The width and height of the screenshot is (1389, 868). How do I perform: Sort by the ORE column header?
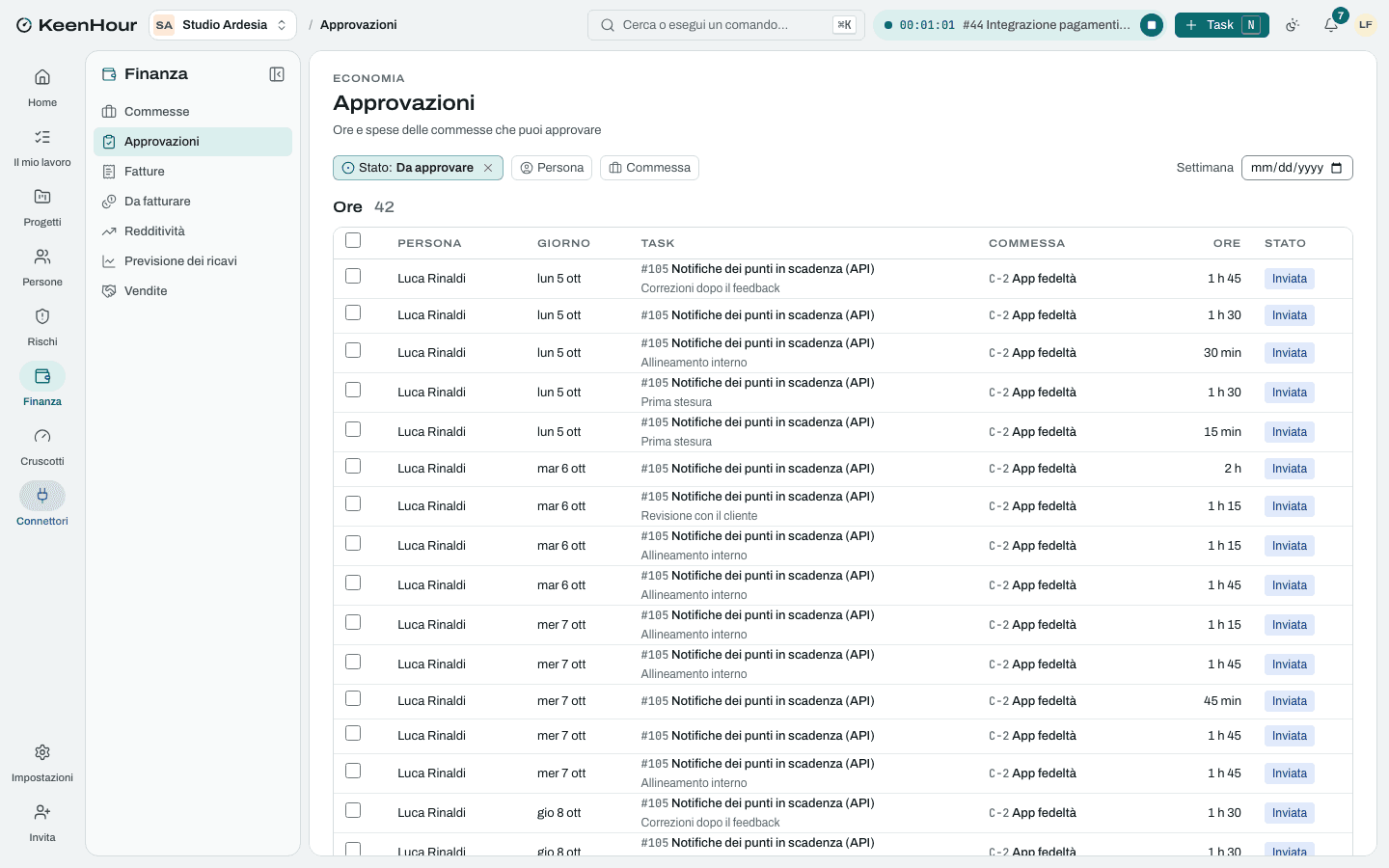1227,243
